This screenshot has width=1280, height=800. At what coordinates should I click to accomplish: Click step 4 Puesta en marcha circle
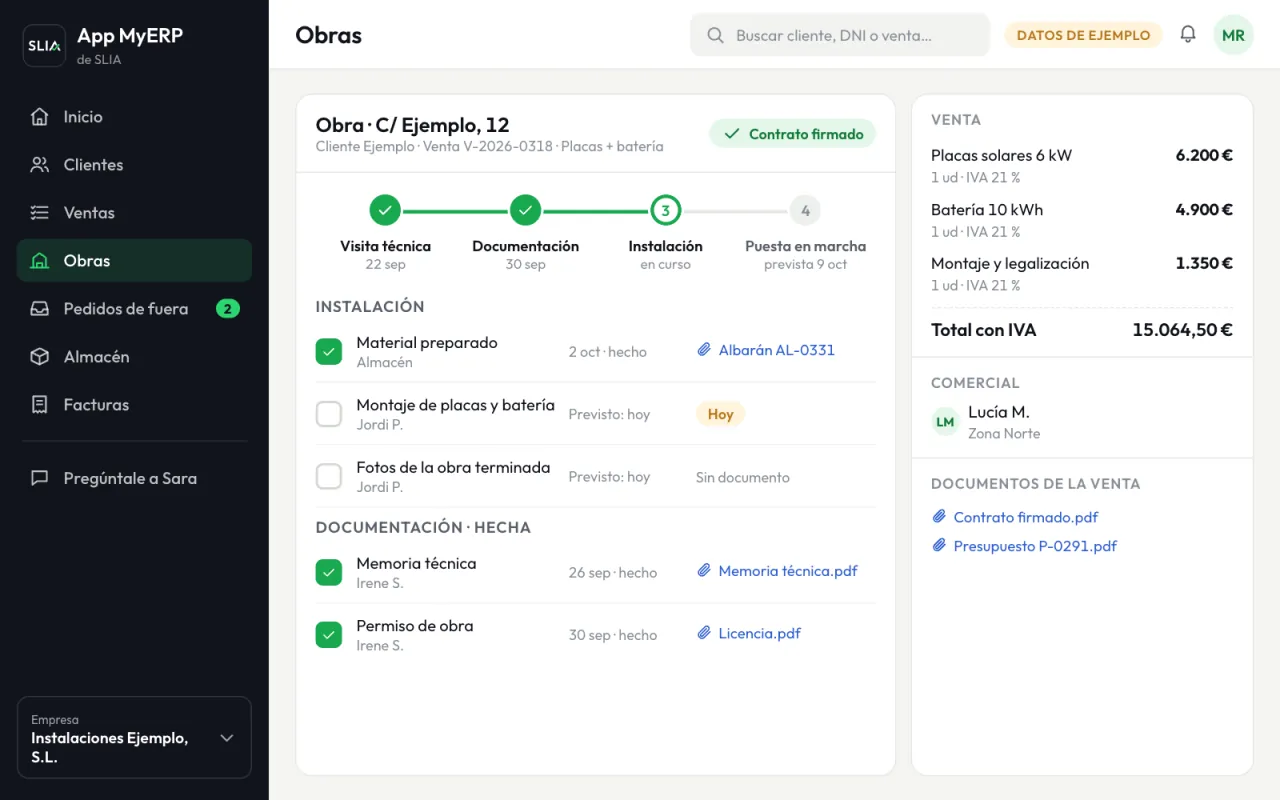pos(805,210)
